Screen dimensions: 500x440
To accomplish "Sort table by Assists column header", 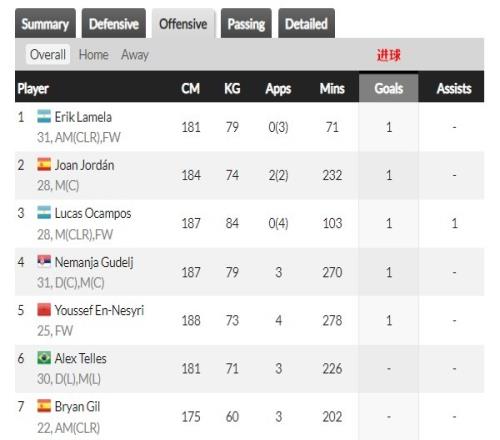I will point(454,88).
